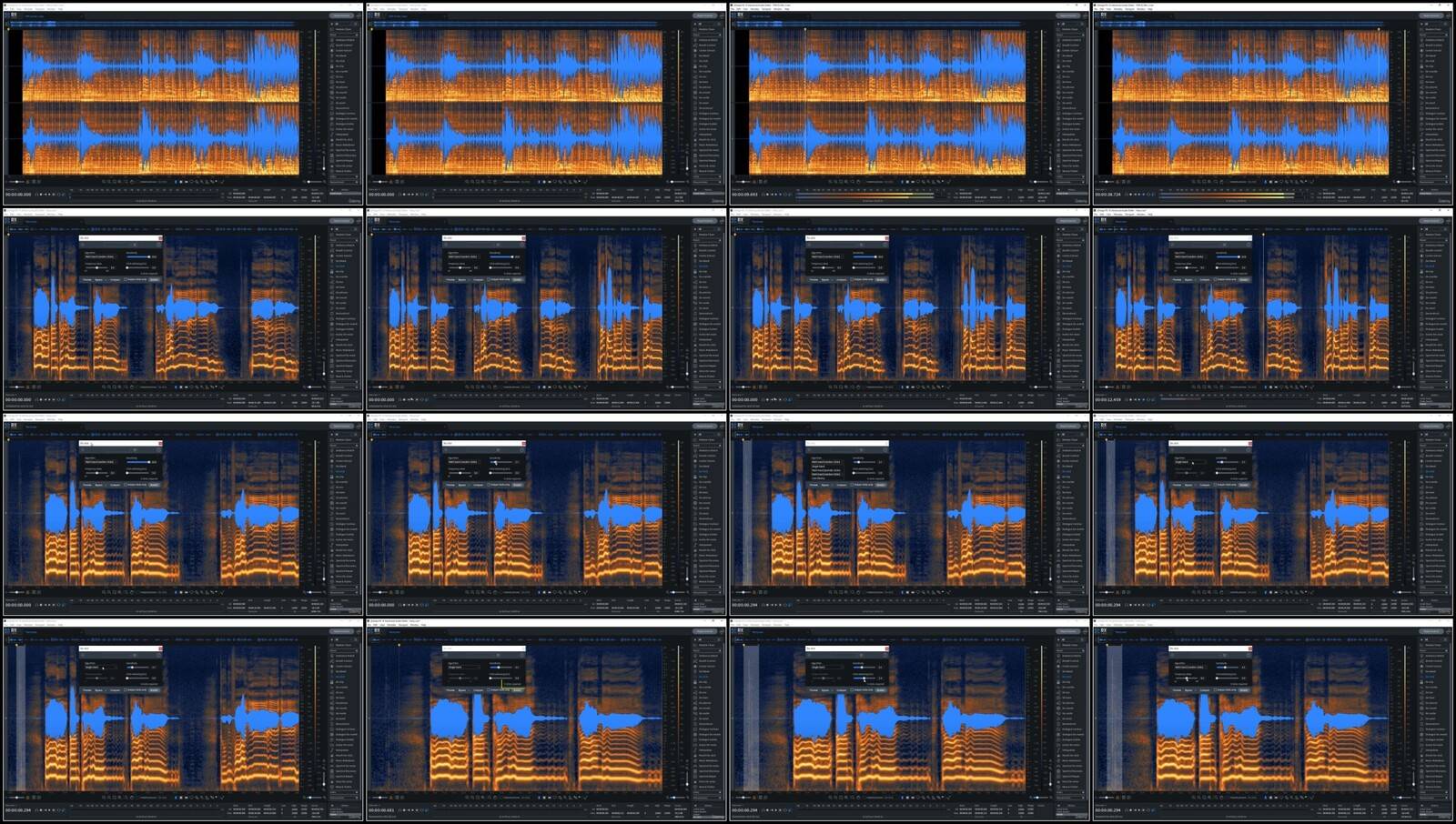Click the Render button in the 00:00:00.681 frame
Viewport: 1456px width, 824px height.
tap(518, 689)
